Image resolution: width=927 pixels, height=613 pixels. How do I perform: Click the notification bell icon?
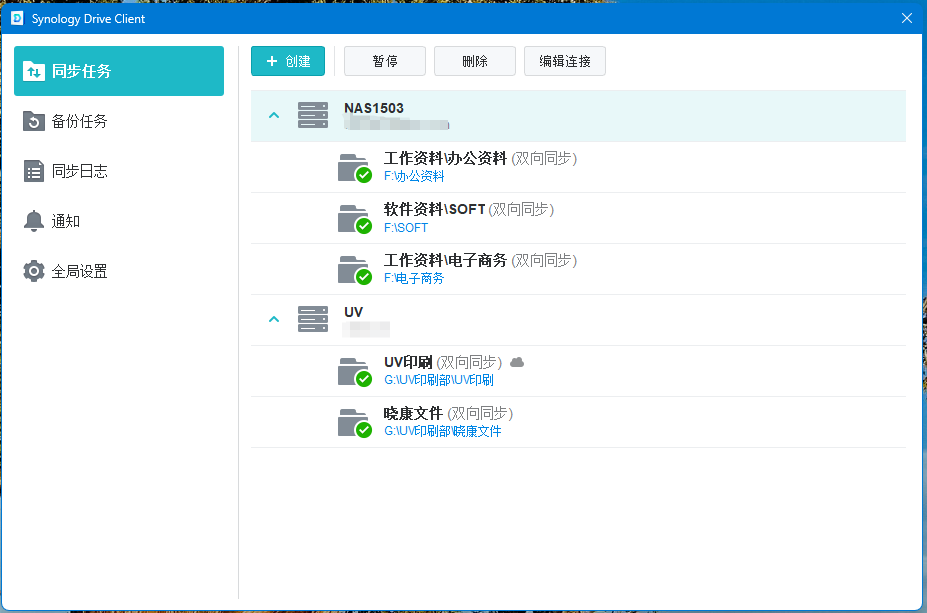[x=34, y=221]
